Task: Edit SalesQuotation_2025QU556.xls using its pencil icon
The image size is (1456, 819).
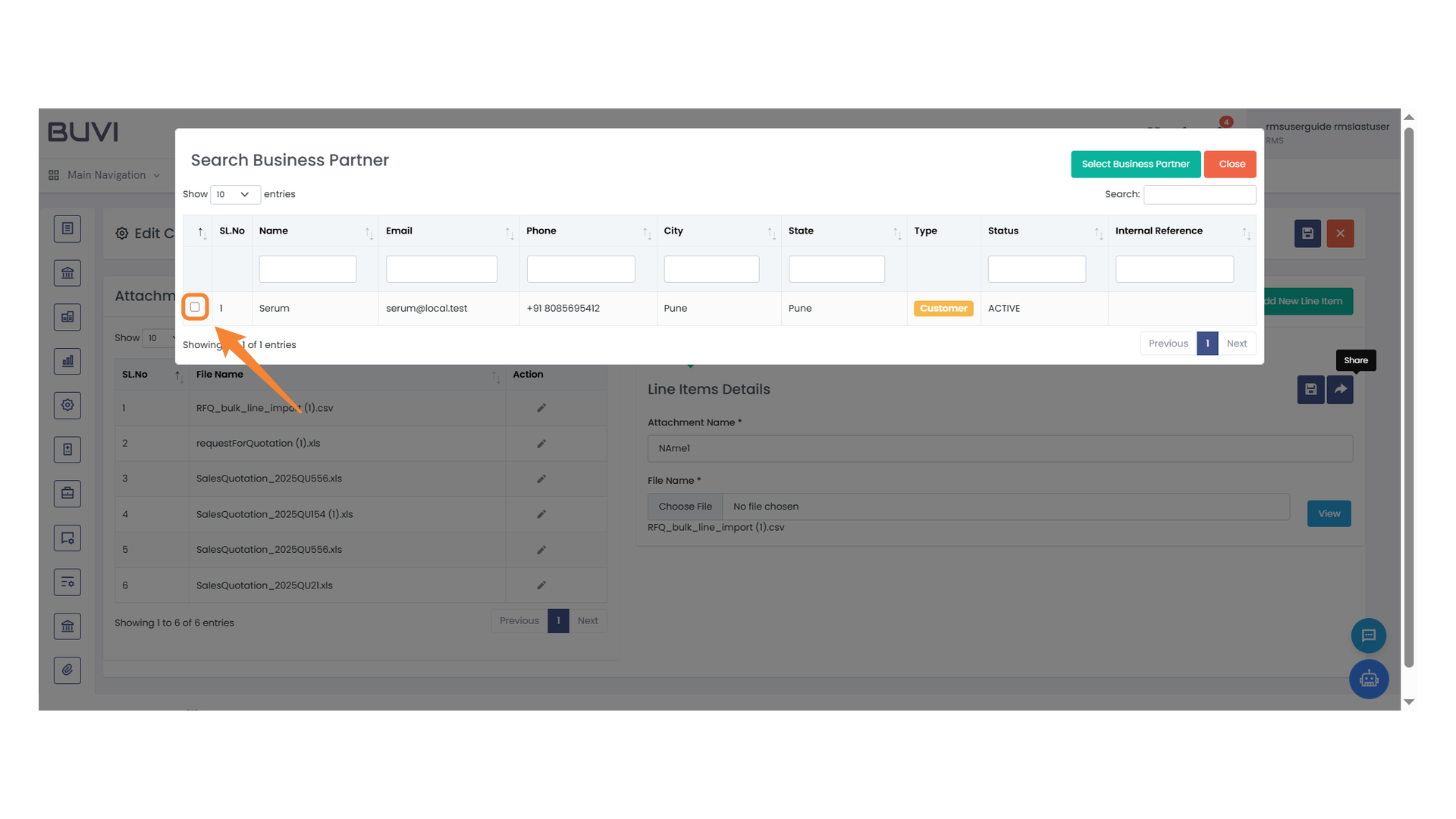Action: [x=541, y=479]
